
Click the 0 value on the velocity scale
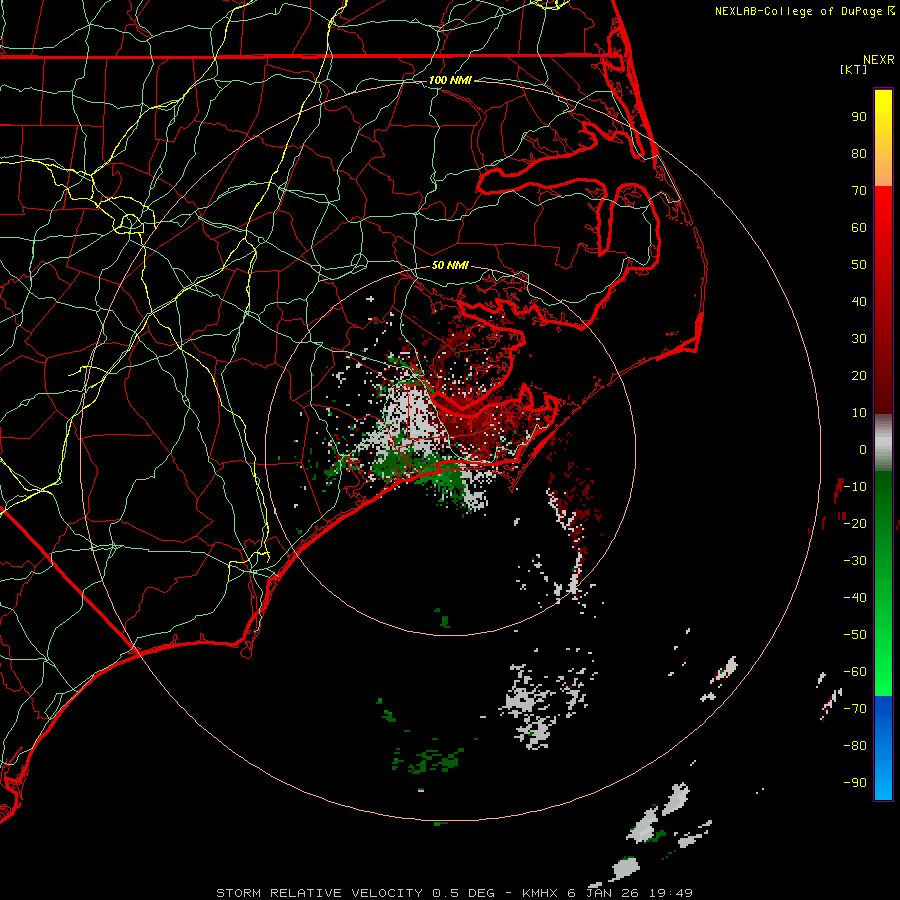863,450
